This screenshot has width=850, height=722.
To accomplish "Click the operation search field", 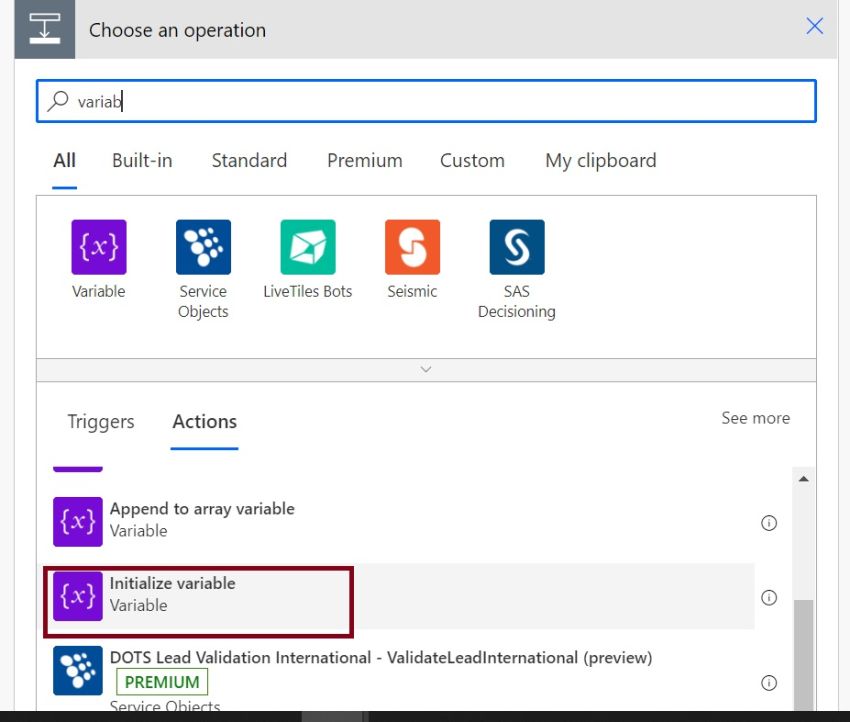I will (x=400, y=100).
